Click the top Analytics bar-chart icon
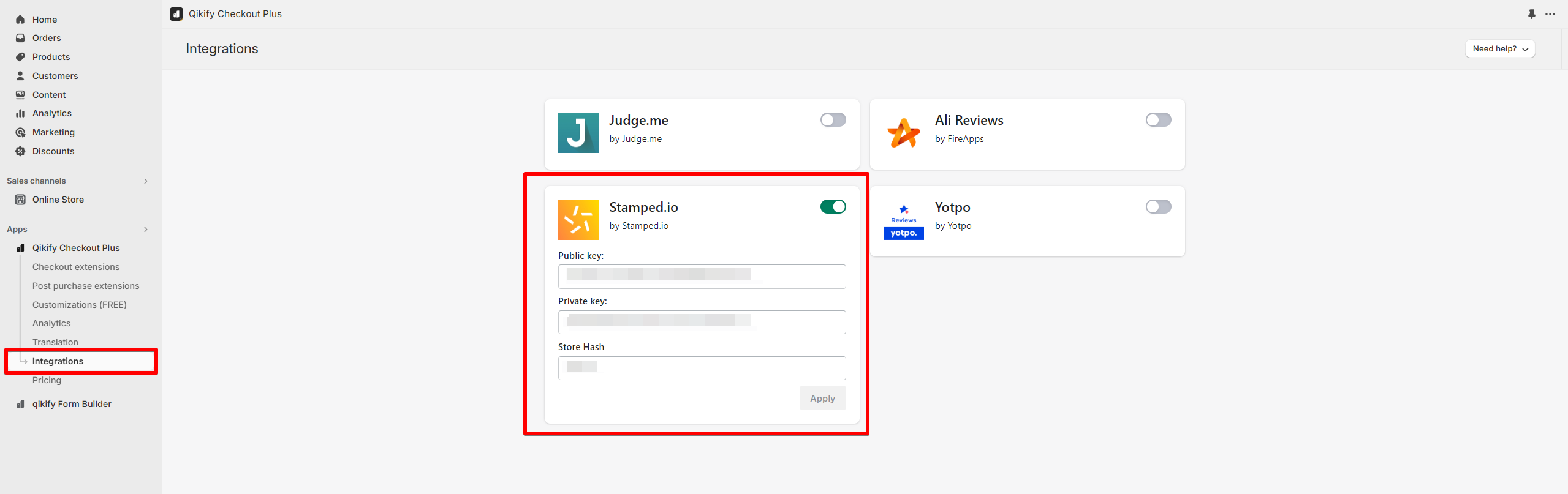This screenshot has width=1568, height=494. 20,113
